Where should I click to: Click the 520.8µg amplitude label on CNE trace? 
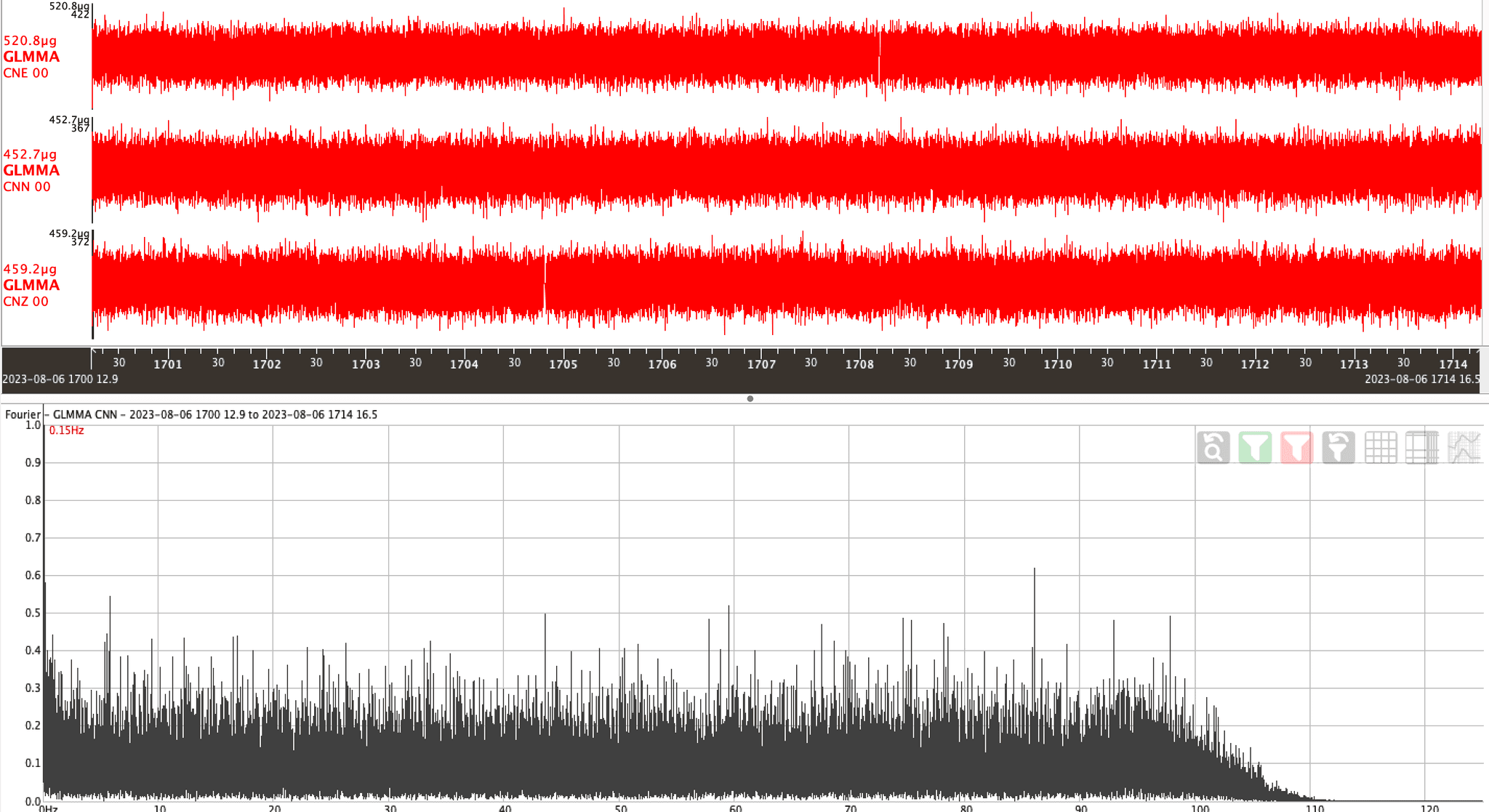pos(30,41)
